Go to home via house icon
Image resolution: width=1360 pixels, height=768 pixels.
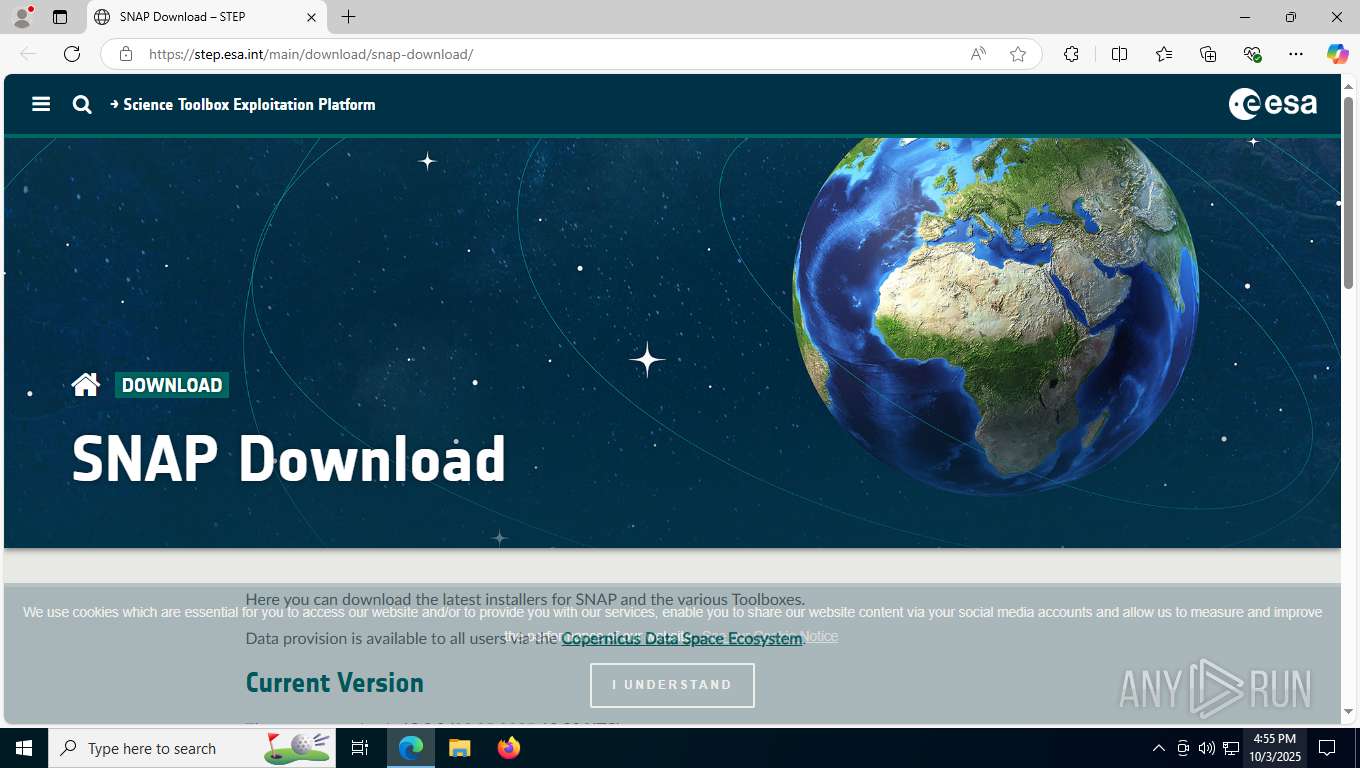[86, 385]
